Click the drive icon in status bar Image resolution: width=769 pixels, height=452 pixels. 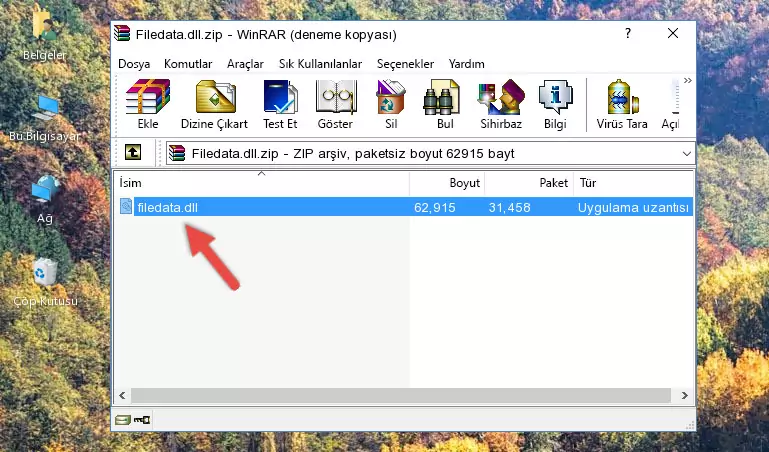coord(123,420)
